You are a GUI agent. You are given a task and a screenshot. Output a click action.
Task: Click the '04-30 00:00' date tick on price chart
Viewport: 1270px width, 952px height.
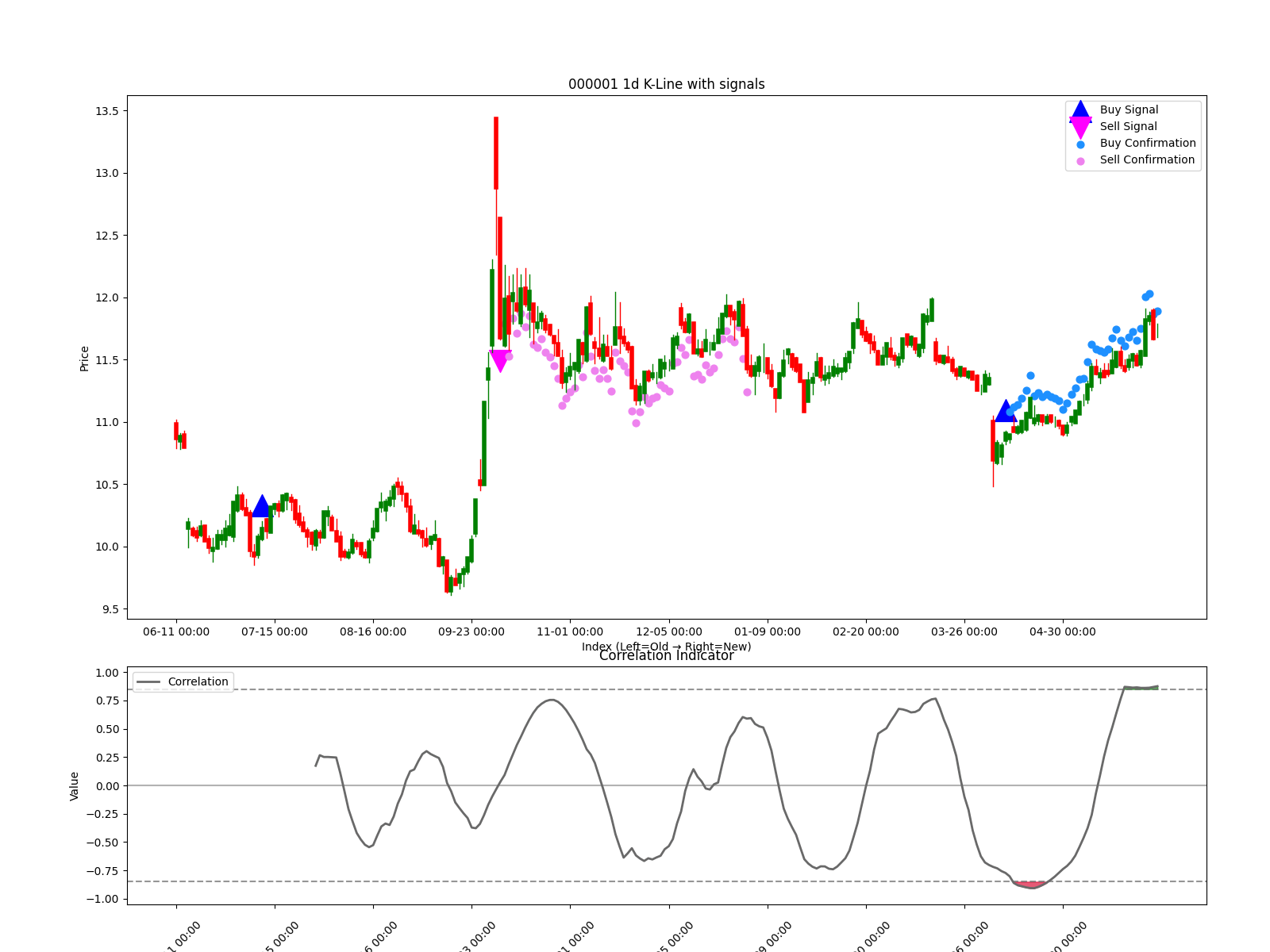pos(1063,632)
